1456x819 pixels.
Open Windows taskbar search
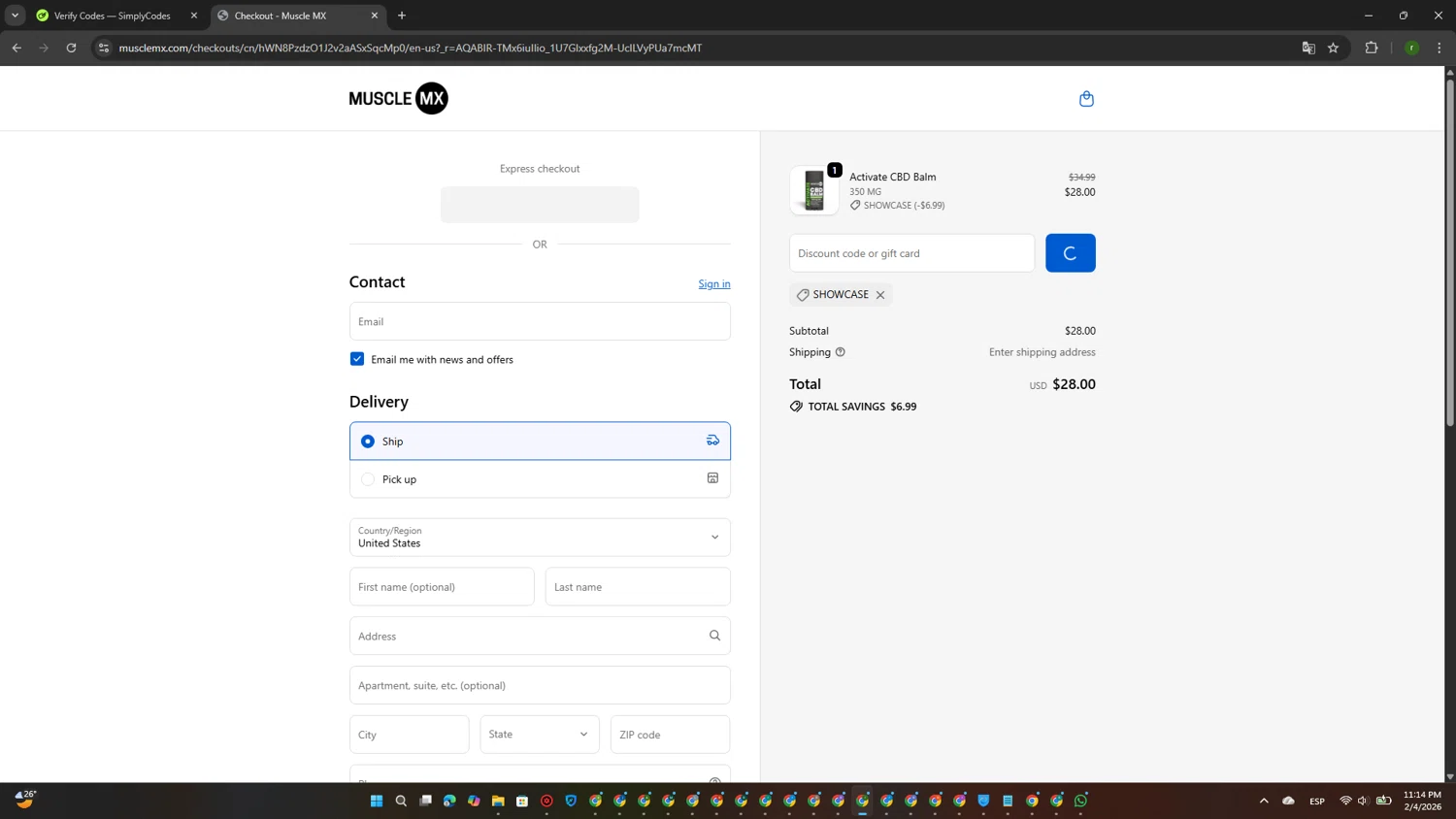click(x=401, y=801)
